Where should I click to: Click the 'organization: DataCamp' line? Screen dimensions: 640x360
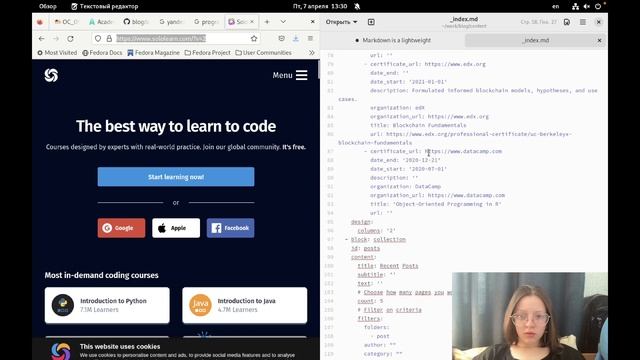tap(405, 187)
